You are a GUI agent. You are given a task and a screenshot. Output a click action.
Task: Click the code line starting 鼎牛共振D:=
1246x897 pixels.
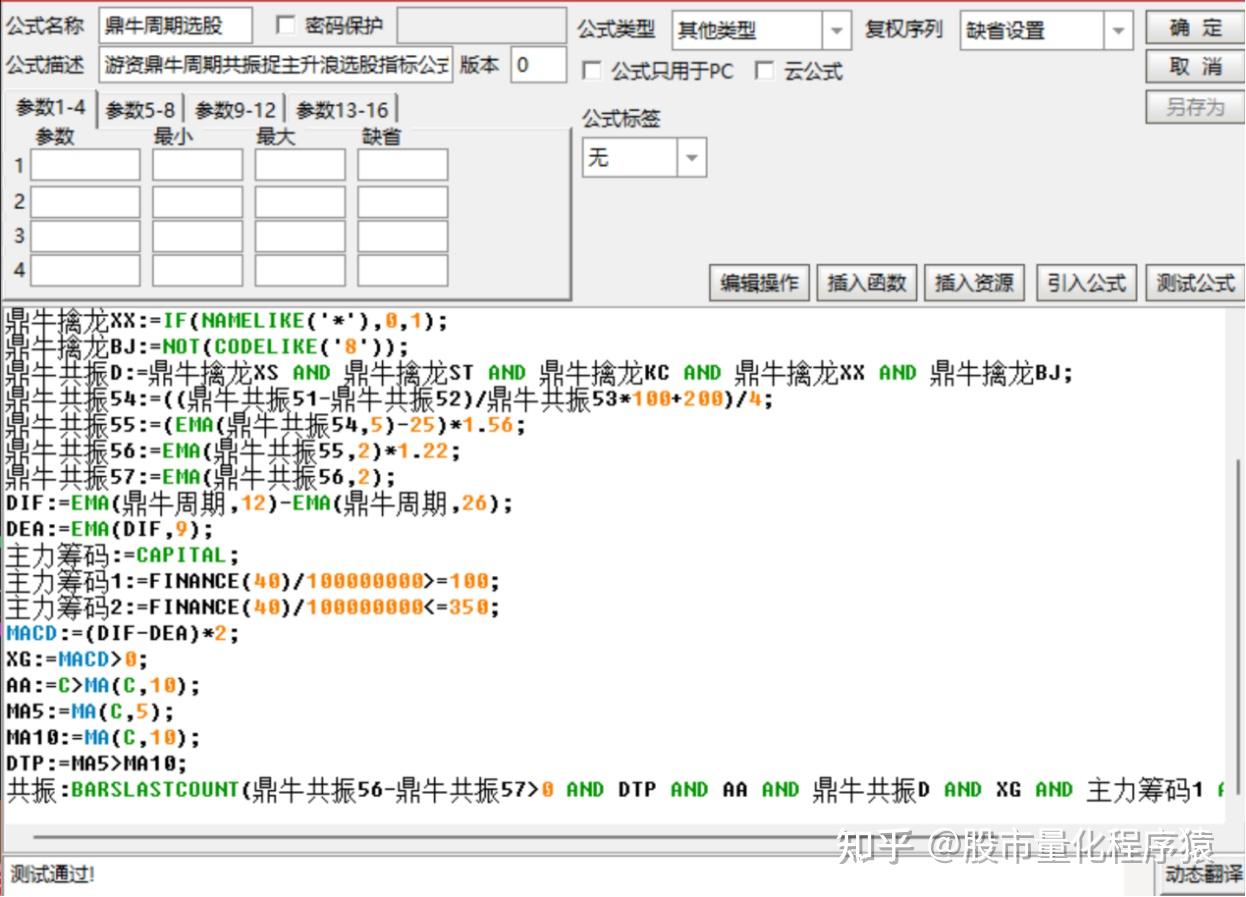pyautogui.click(x=539, y=373)
